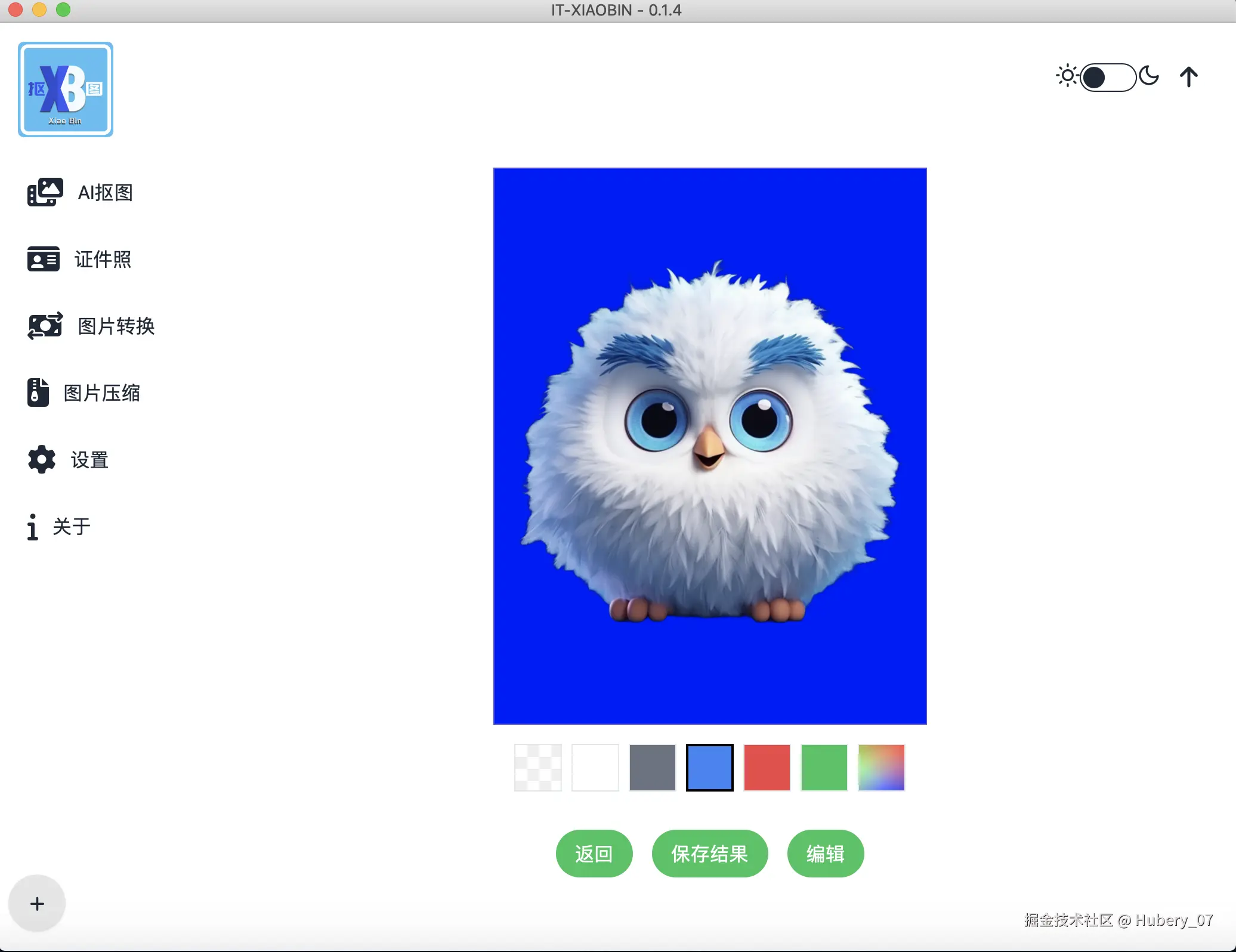Click the 保存结果 button
This screenshot has height=952, width=1236.
(709, 854)
